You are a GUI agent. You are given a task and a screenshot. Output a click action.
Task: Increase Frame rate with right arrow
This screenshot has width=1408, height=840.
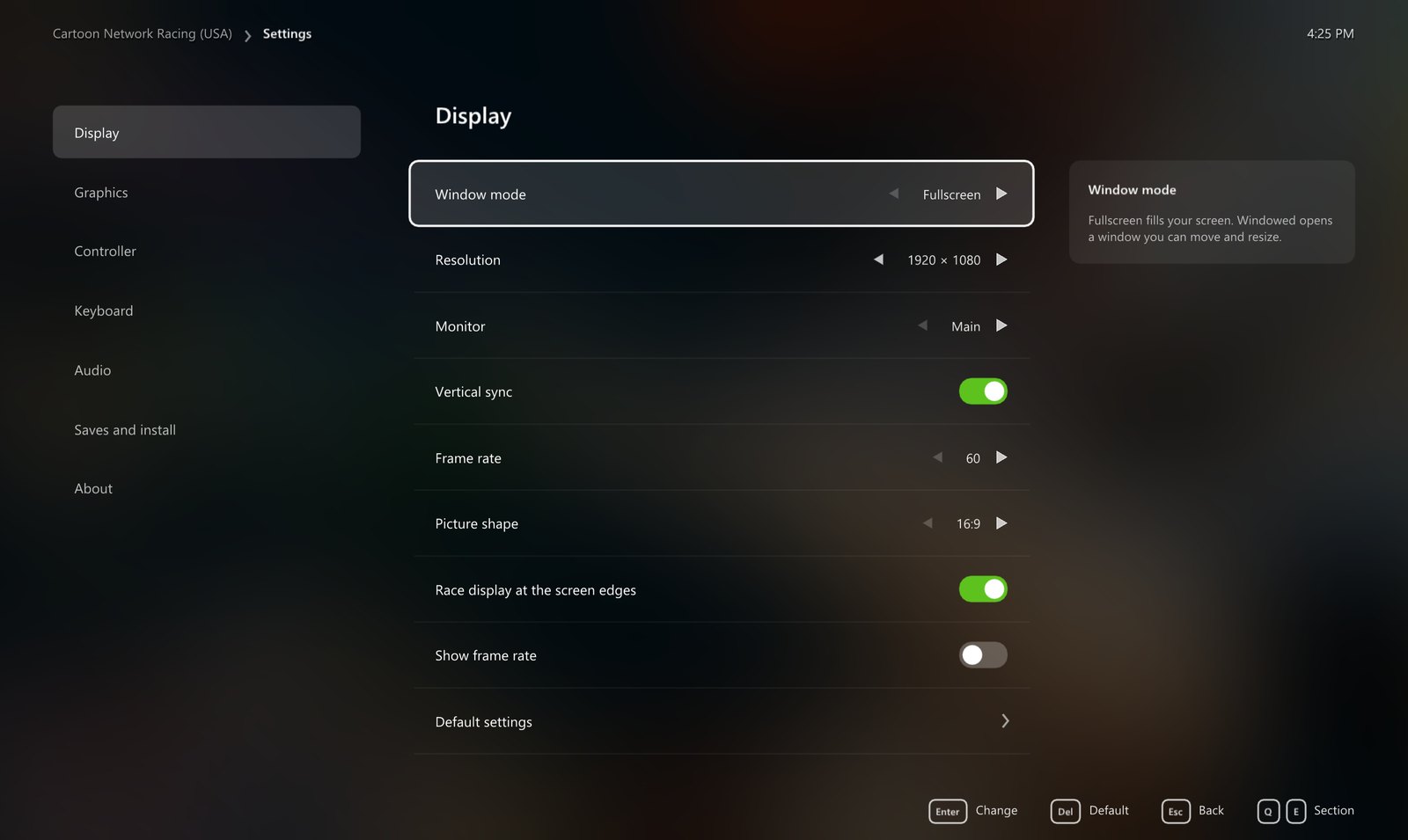(1001, 457)
